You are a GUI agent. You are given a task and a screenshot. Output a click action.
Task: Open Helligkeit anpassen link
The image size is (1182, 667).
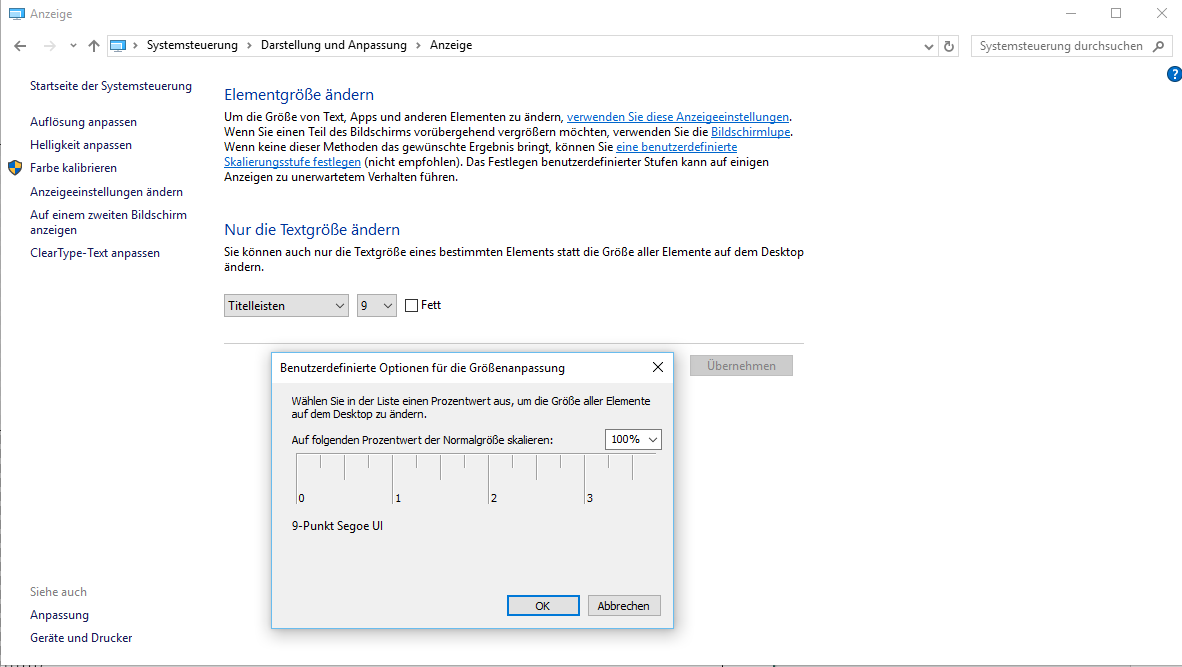(81, 145)
